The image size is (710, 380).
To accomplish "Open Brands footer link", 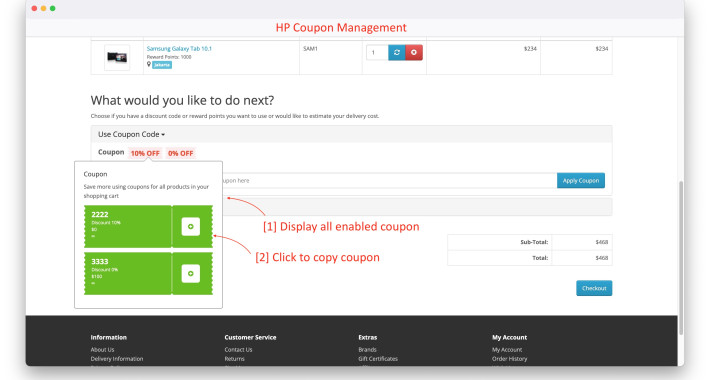I will click(367, 350).
